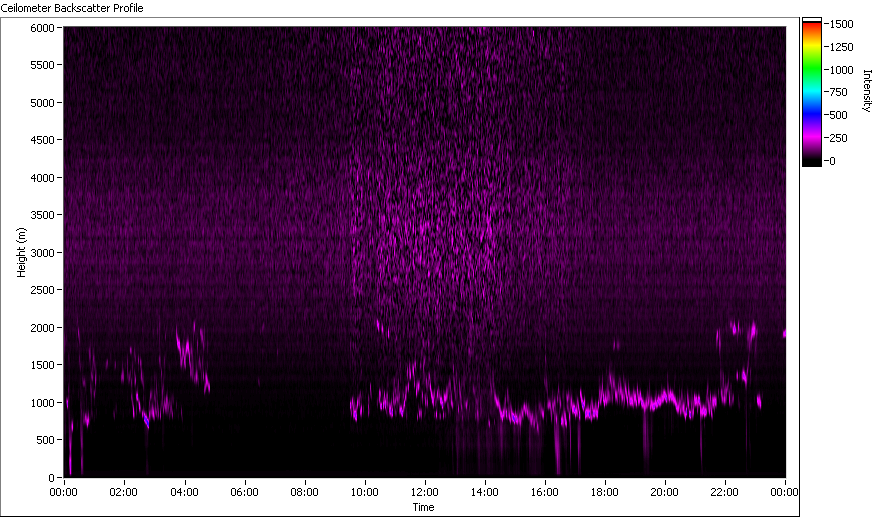Select the 1250 intensity scale value

[841, 47]
